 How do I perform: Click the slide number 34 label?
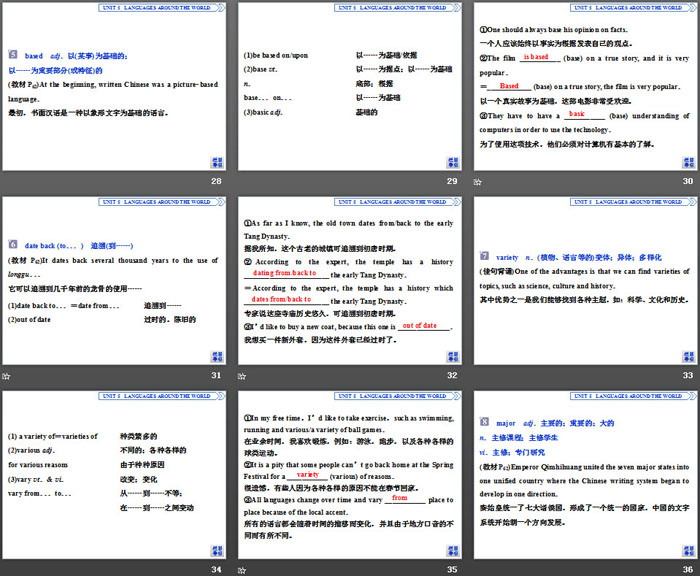pos(216,569)
